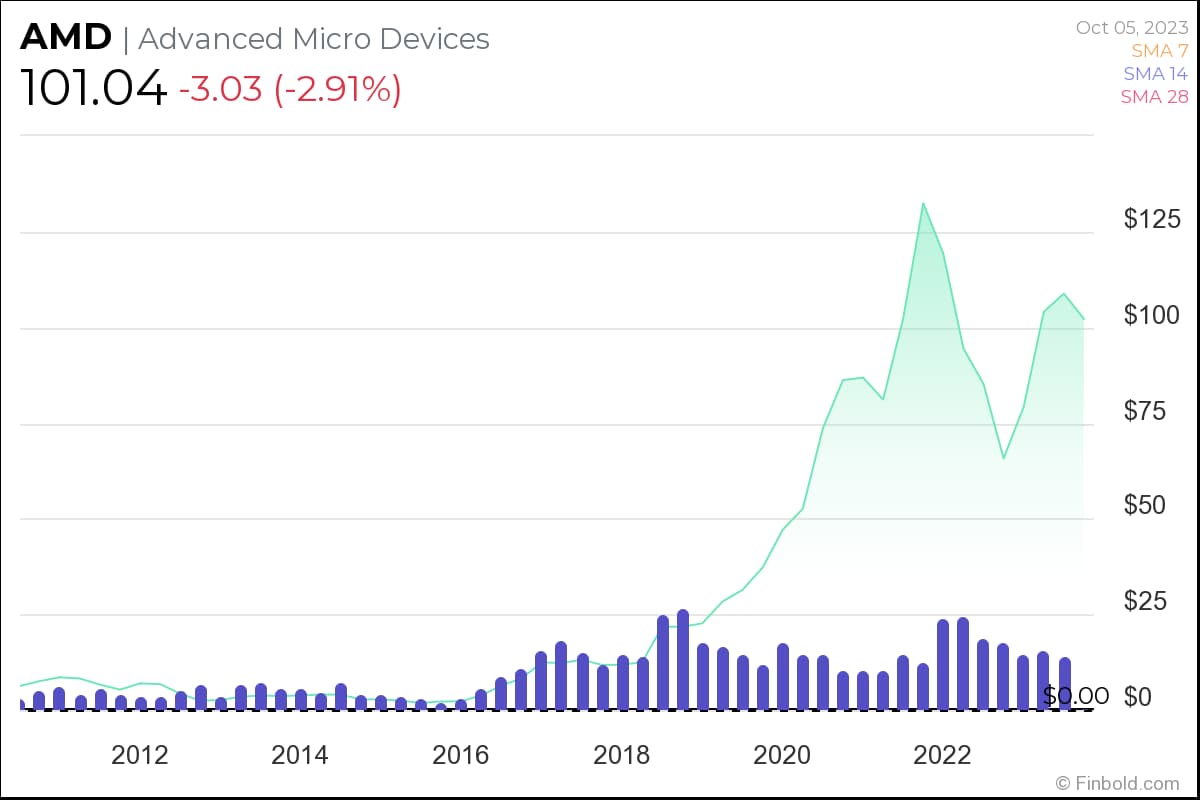Click the $0.00 baseline label
The width and height of the screenshot is (1200, 800).
[x=1076, y=695]
